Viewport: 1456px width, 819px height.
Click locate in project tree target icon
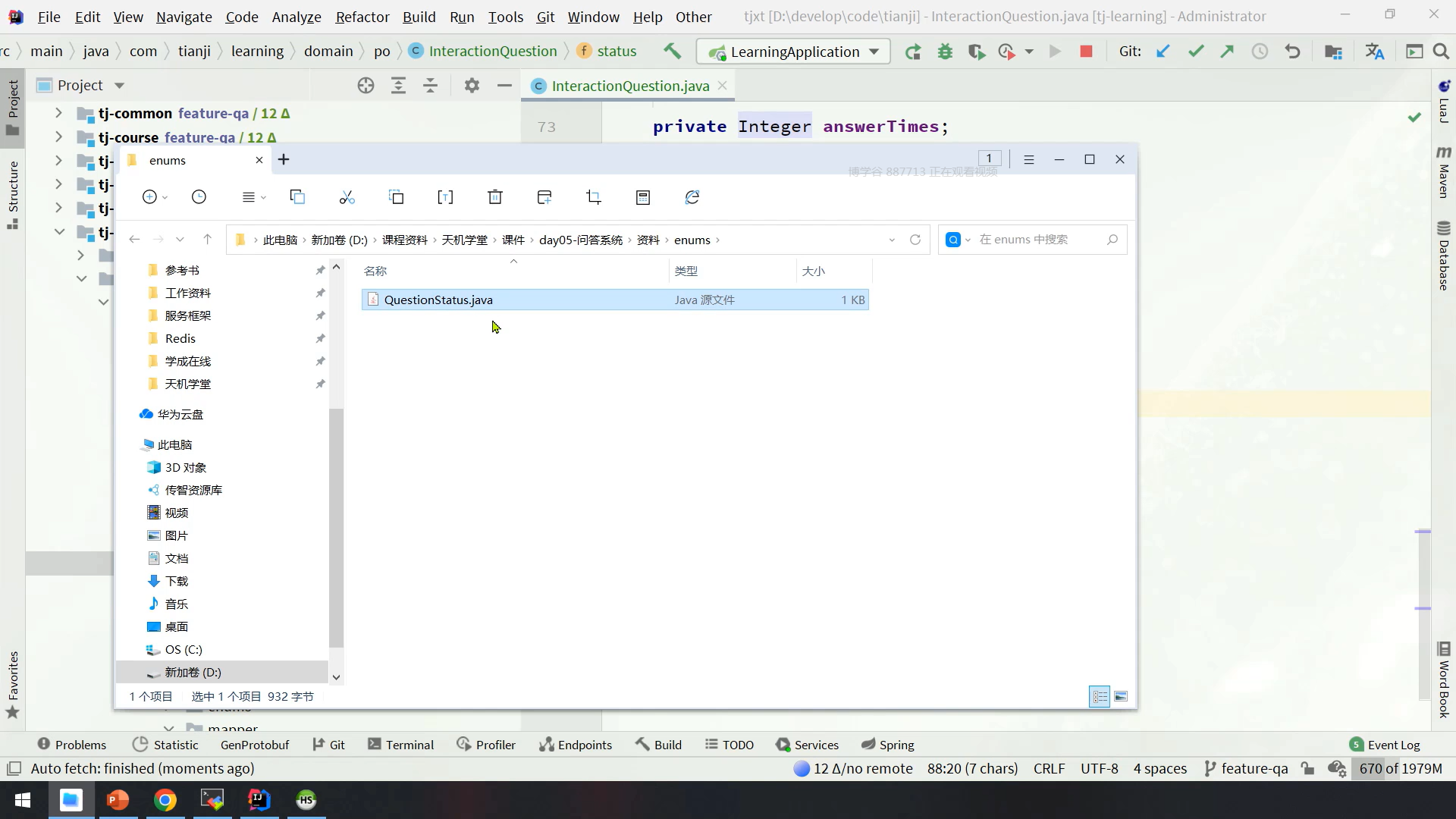pyautogui.click(x=366, y=85)
